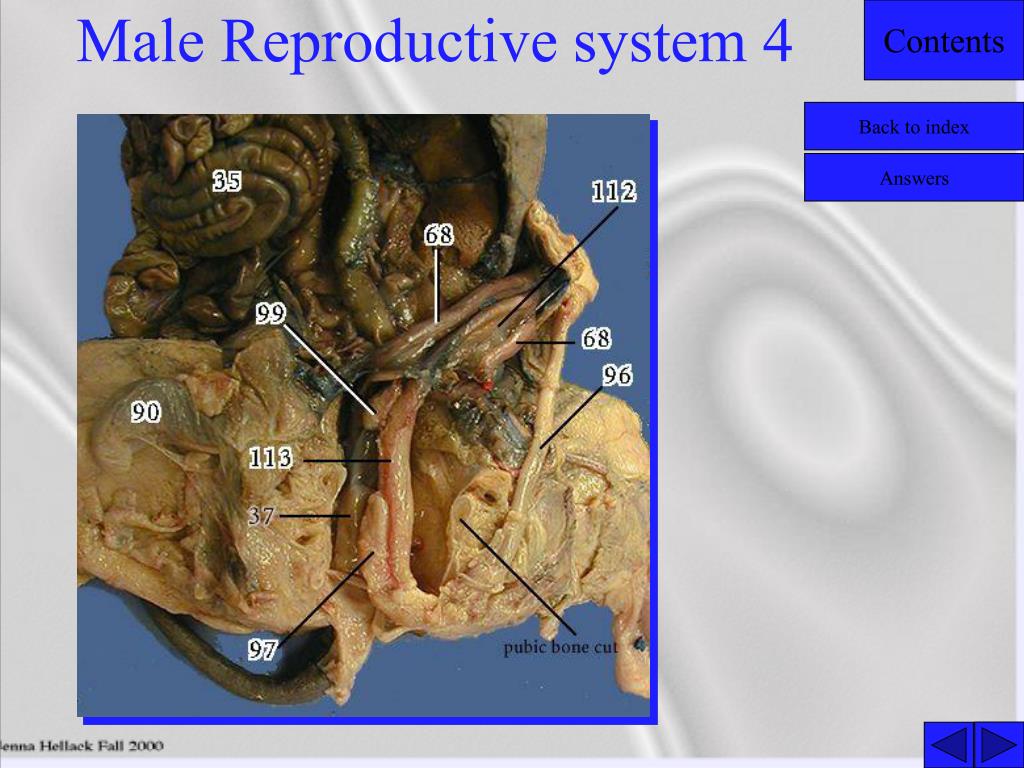Show the Answers page
This screenshot has width=1024, height=768.
click(914, 178)
